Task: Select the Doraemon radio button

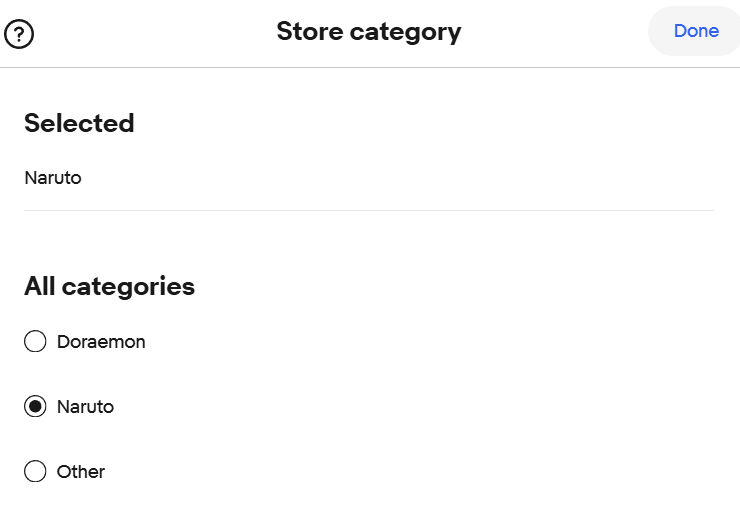Action: pos(35,342)
